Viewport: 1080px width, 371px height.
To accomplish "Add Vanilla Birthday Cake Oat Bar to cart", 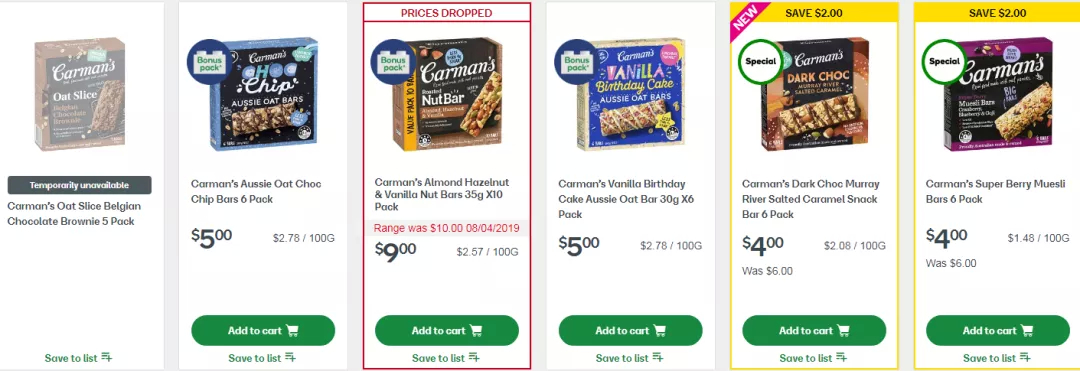I will [631, 330].
